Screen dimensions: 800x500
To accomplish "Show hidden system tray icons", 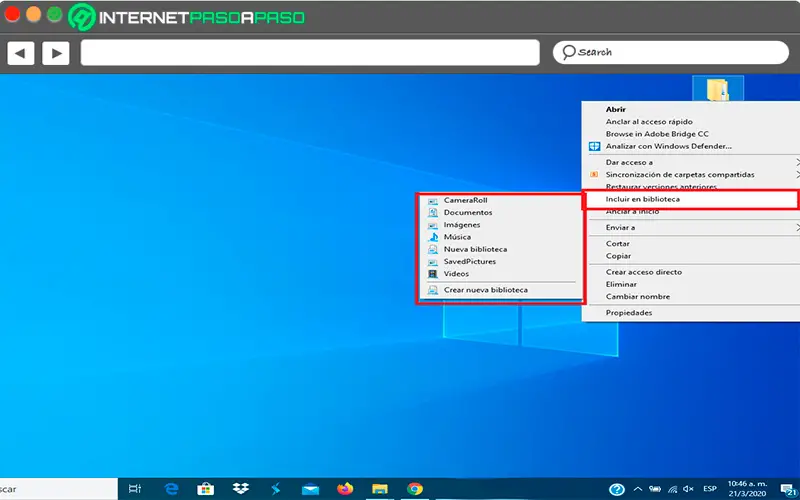I will (638, 489).
